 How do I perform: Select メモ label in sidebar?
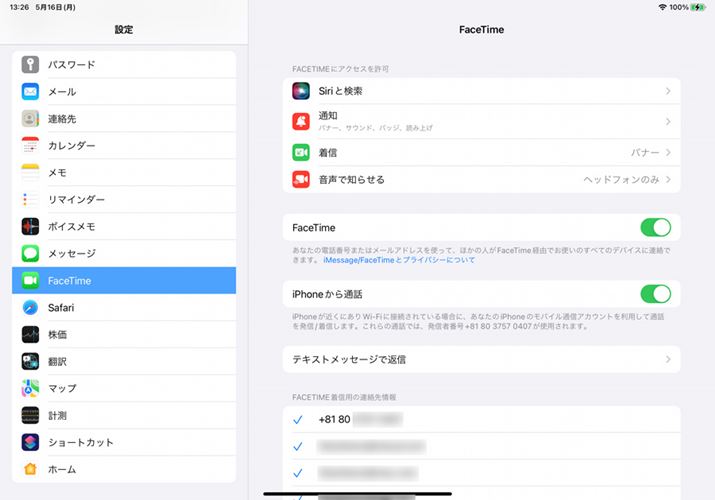57,173
